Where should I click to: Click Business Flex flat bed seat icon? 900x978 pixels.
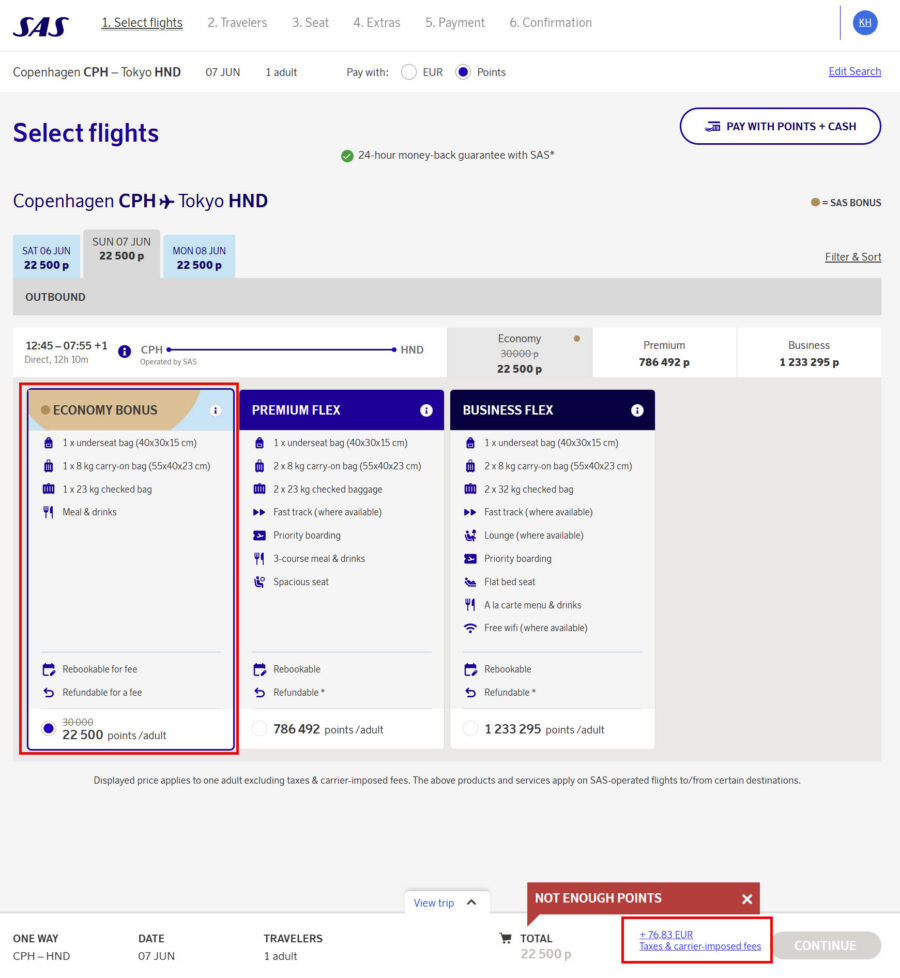point(470,582)
